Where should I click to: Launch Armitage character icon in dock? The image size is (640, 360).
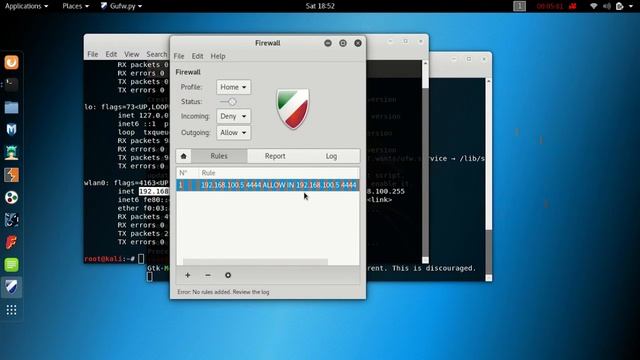point(11,153)
